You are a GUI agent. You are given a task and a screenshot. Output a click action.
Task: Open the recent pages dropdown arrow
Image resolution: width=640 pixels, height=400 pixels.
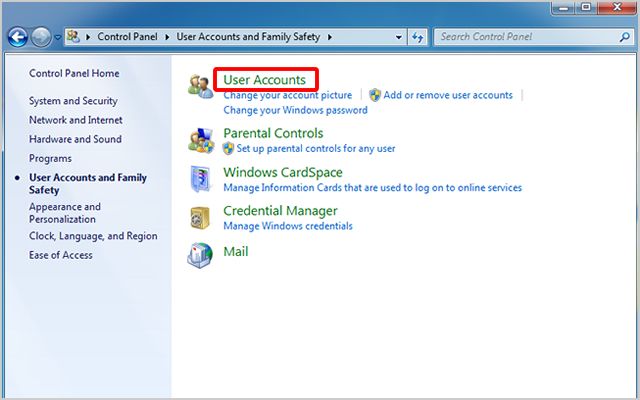point(58,37)
